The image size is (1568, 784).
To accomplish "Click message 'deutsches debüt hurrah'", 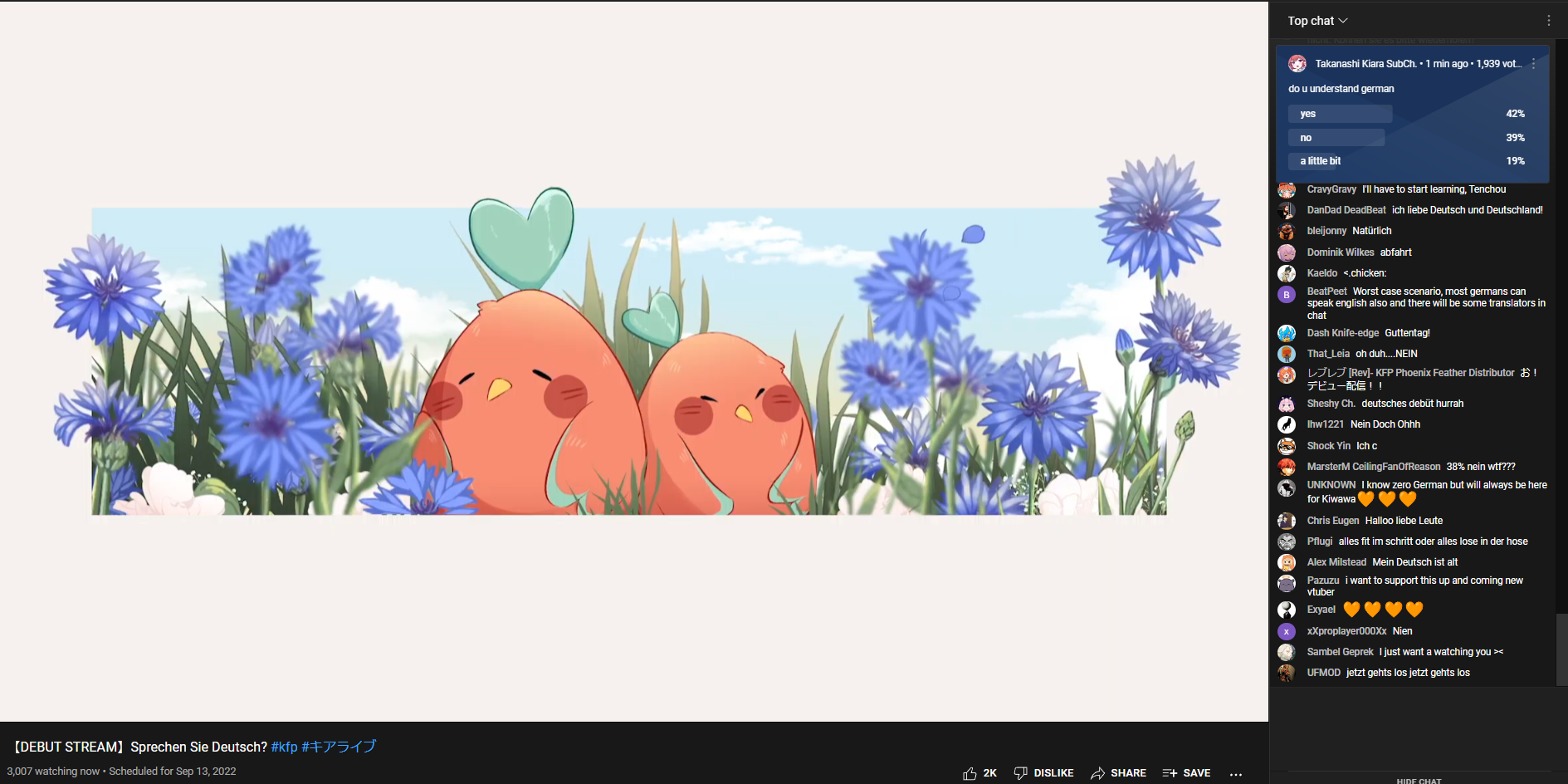I will [x=1413, y=404].
